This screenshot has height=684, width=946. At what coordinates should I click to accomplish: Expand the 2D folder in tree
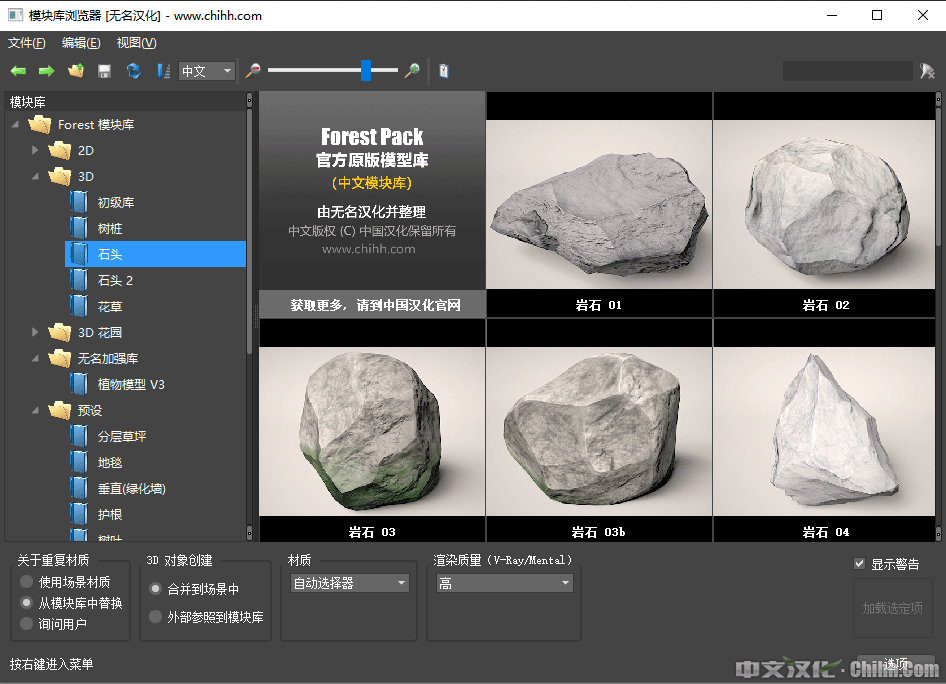click(36, 150)
